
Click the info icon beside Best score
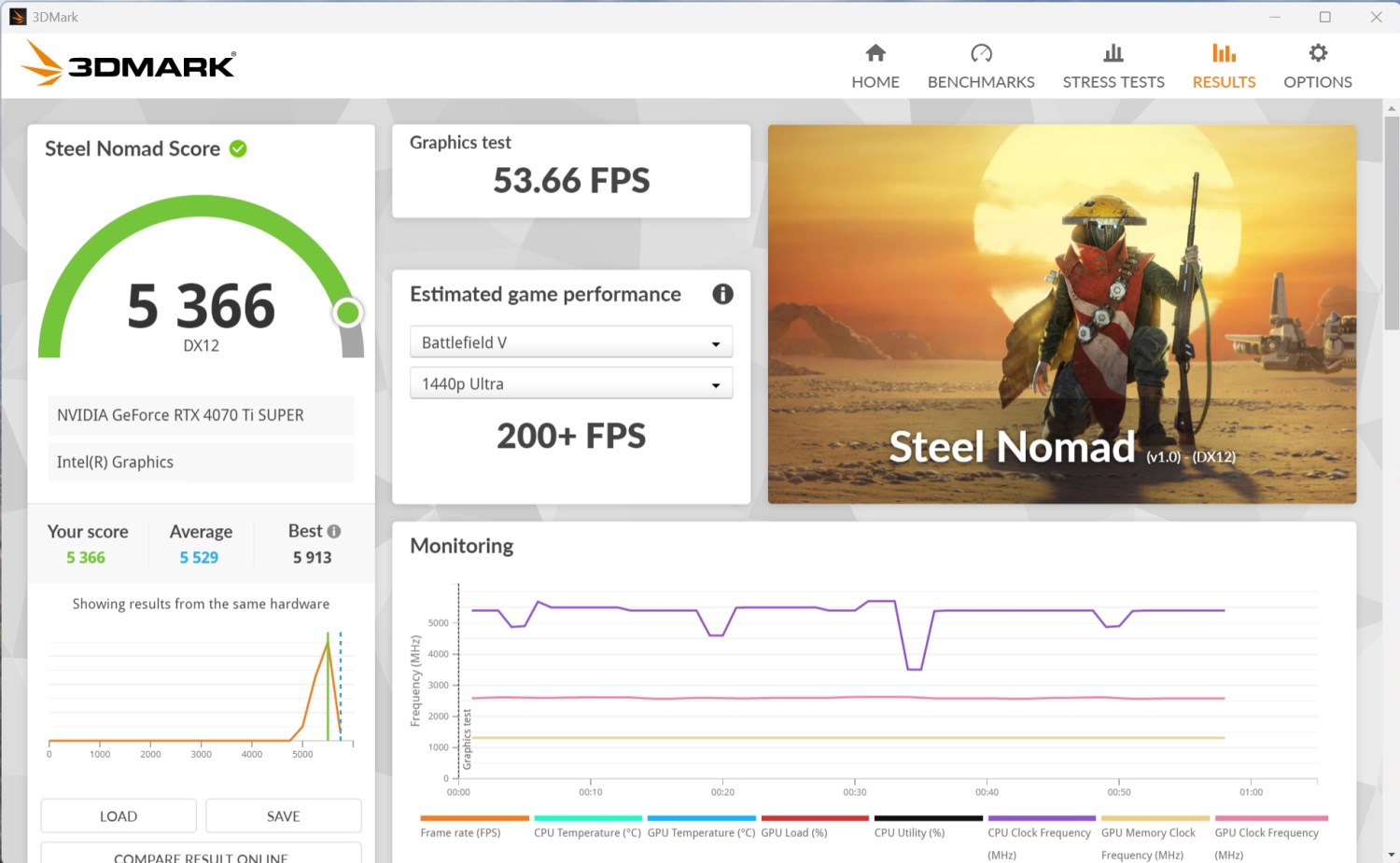point(334,531)
